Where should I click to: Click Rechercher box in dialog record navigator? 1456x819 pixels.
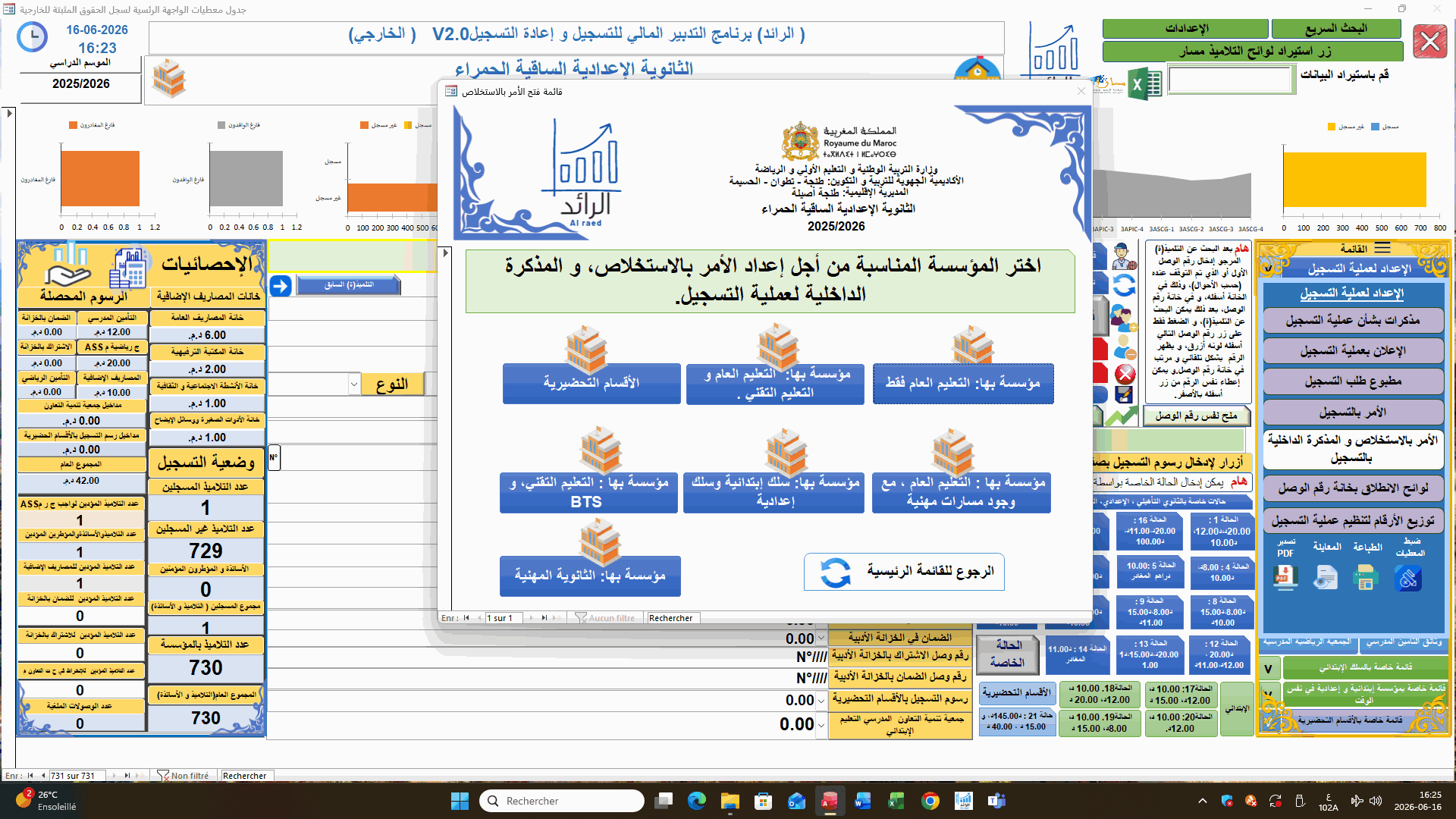673,618
